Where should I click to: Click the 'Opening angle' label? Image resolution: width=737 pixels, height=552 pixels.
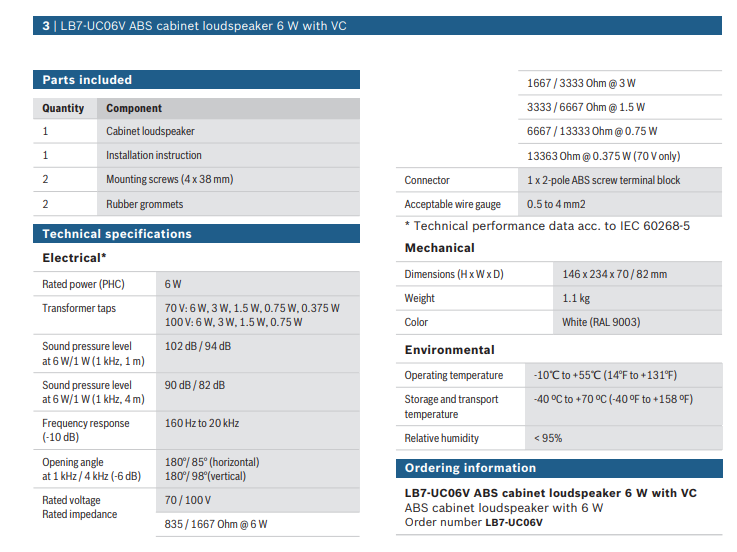pyautogui.click(x=73, y=462)
